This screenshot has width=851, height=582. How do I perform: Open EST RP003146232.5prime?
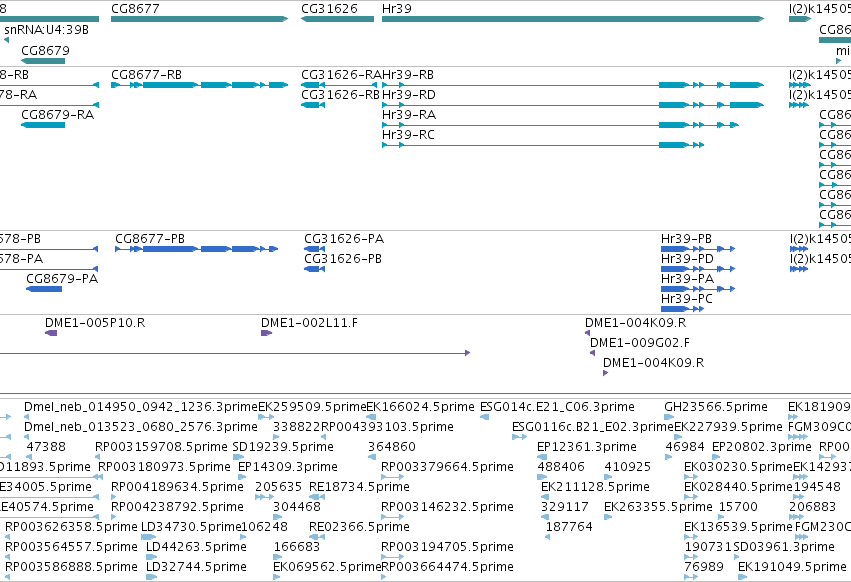pos(447,508)
